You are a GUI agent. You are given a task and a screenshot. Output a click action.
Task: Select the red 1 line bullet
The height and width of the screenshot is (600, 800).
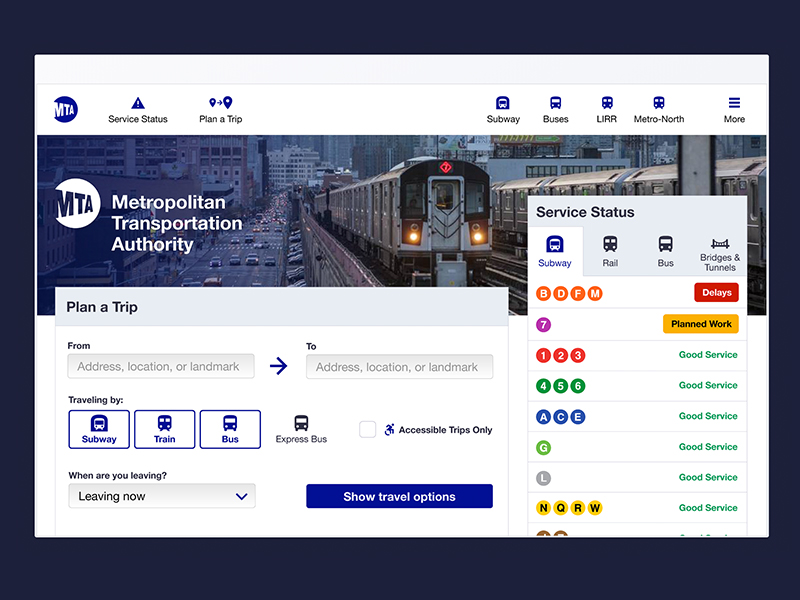click(543, 355)
